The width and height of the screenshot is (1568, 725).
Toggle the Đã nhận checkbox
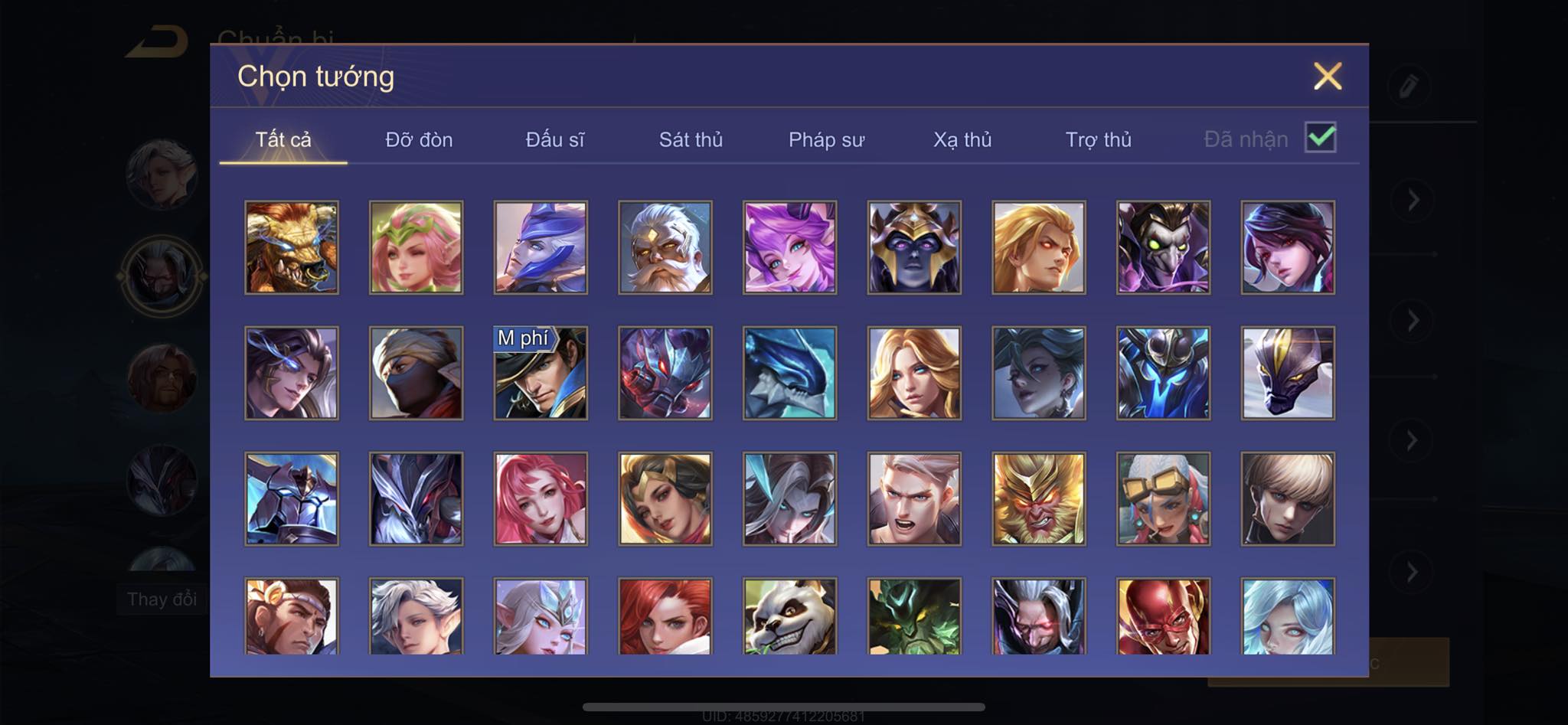[1320, 138]
